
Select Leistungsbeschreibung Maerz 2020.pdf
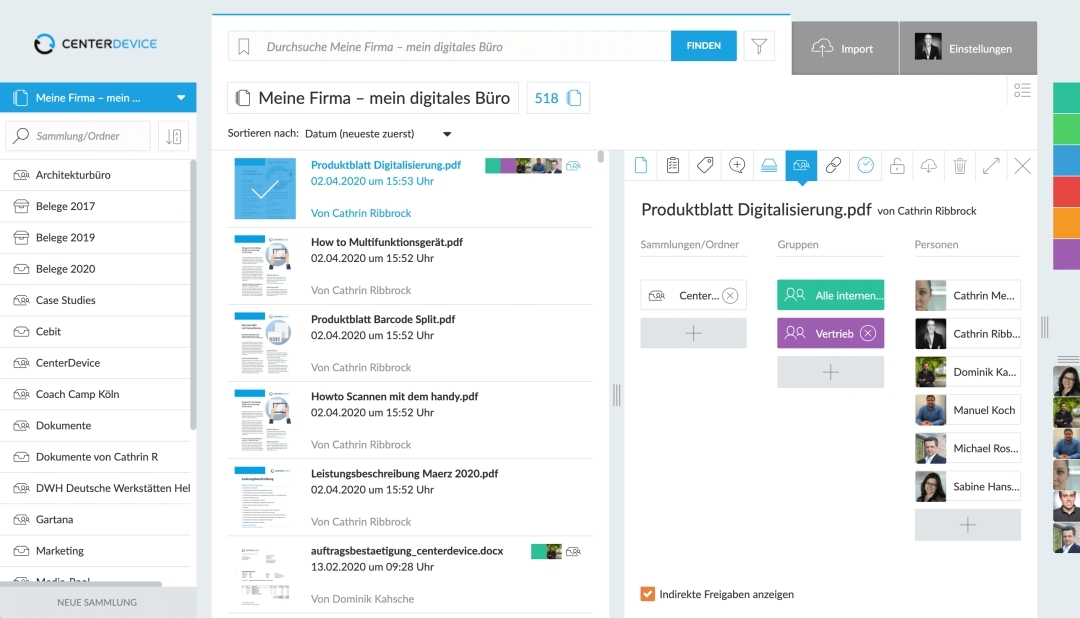tap(404, 473)
